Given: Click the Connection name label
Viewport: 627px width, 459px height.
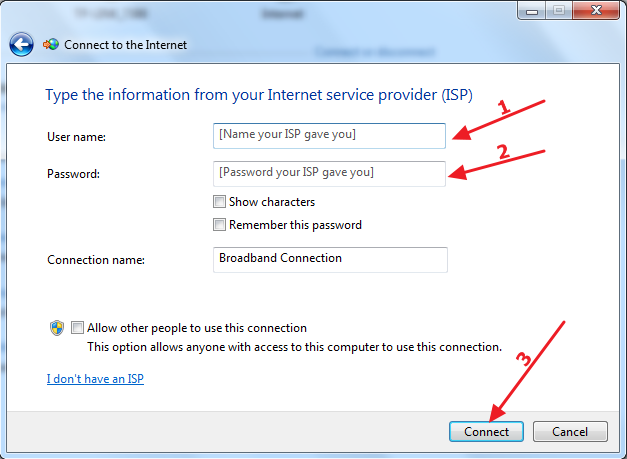Looking at the screenshot, I should click(96, 260).
